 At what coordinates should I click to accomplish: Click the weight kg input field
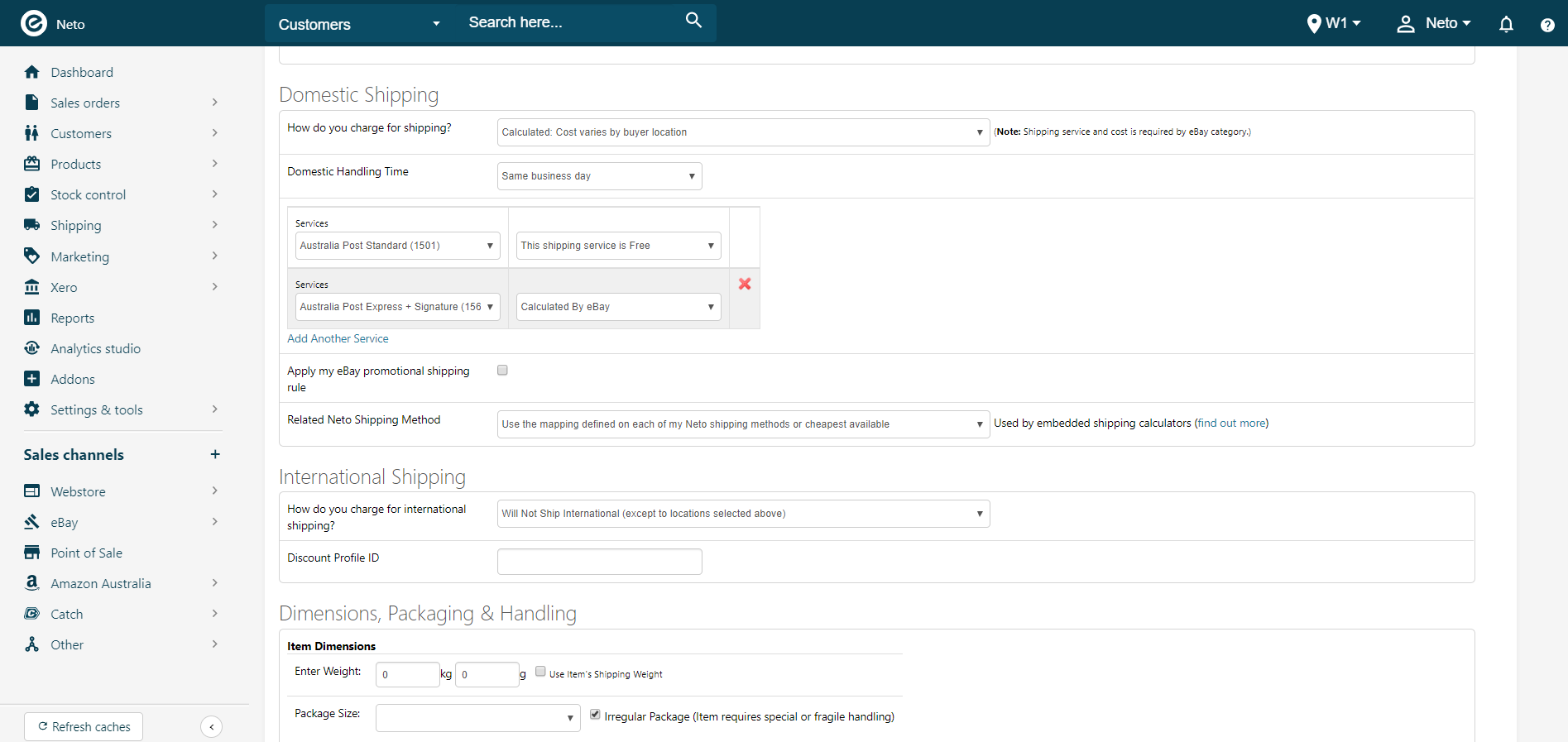click(x=407, y=674)
